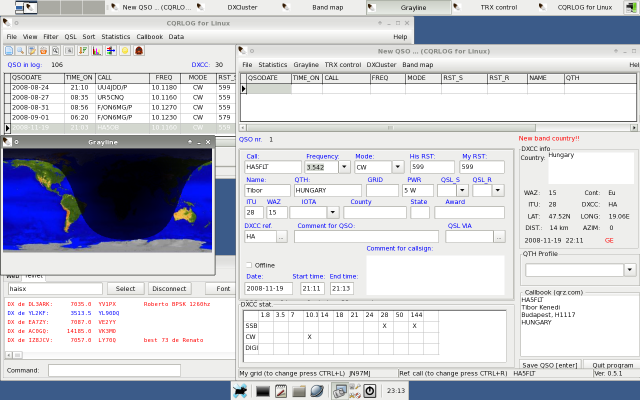Click the power quit icon in bottom panel

(370, 391)
